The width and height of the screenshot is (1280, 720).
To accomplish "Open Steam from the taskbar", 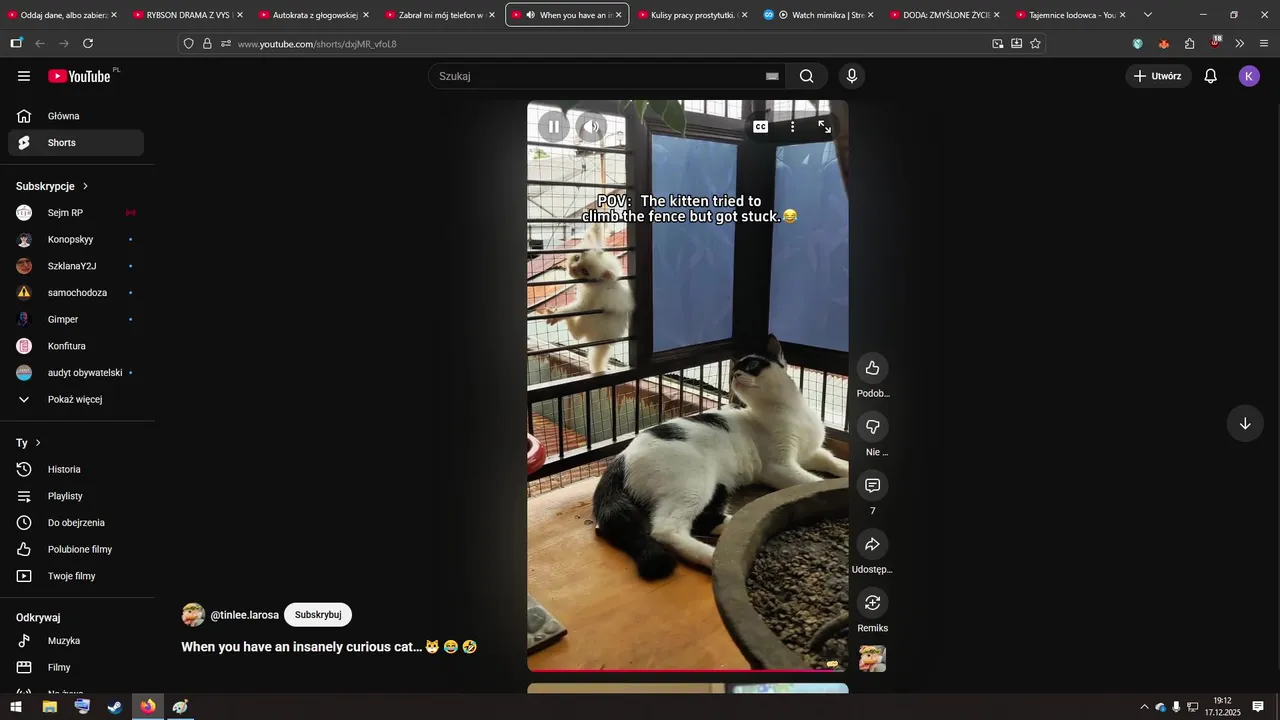I will coord(115,707).
